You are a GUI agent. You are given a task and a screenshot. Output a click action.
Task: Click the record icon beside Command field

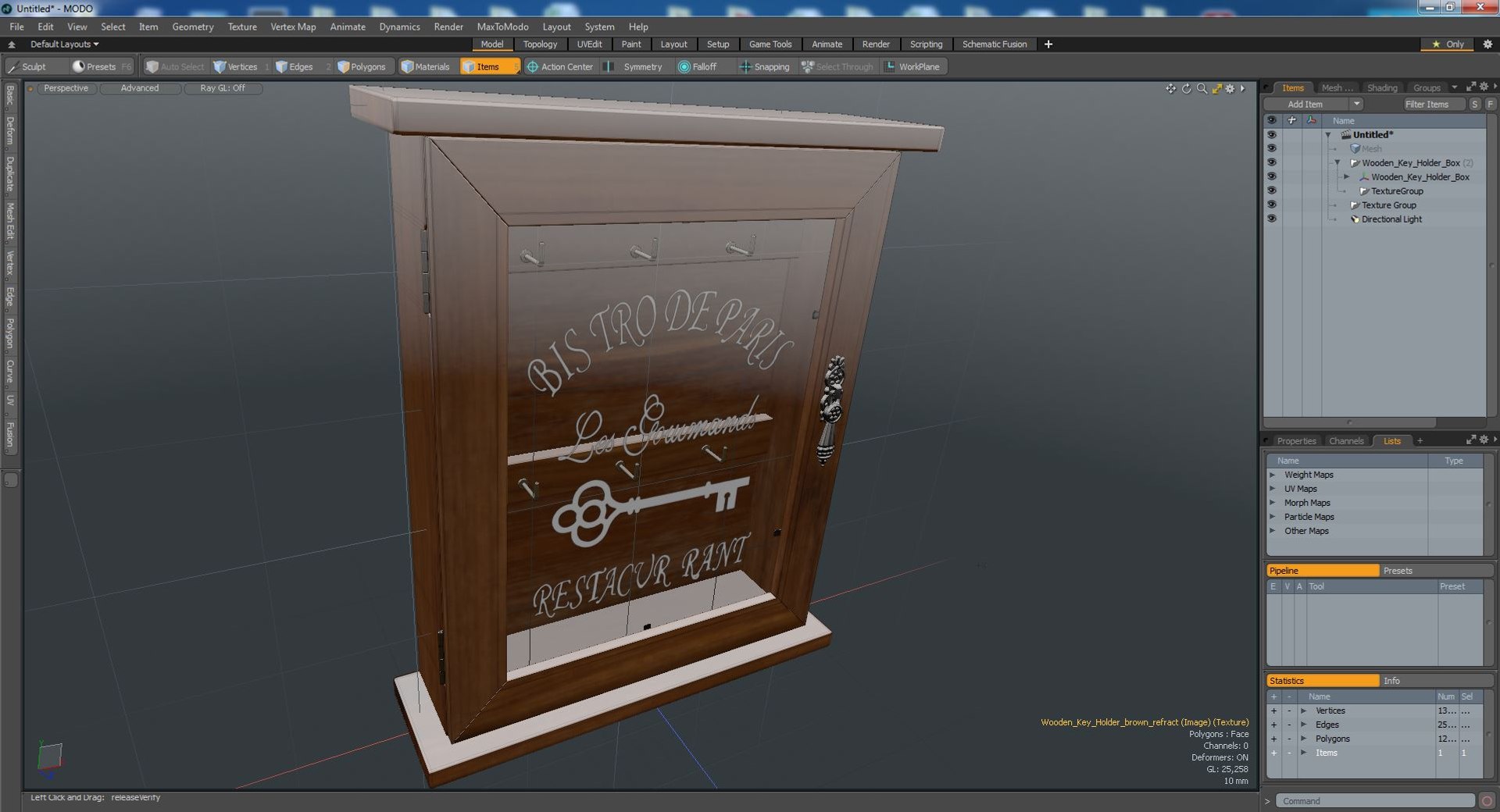(x=1487, y=801)
